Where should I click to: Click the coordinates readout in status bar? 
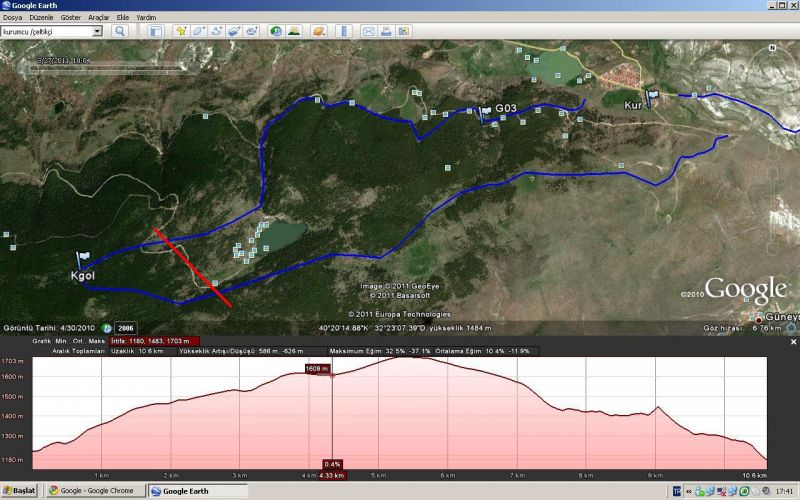click(x=405, y=328)
